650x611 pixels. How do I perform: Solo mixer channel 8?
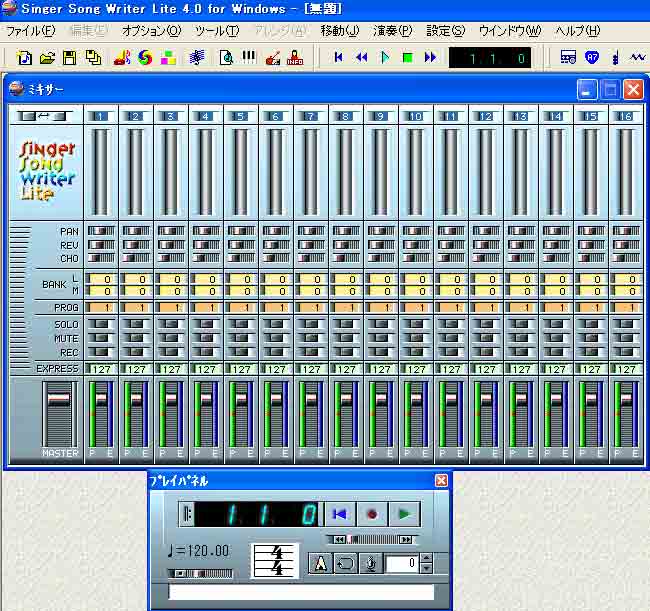point(345,324)
